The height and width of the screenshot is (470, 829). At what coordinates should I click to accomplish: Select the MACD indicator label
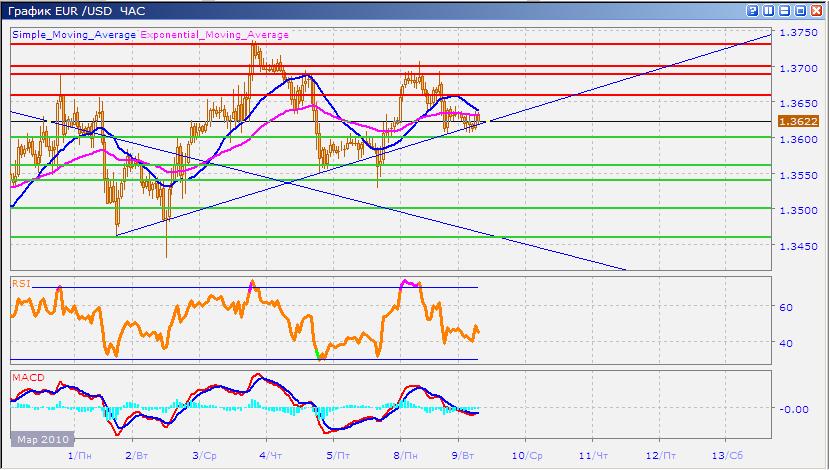click(x=24, y=377)
